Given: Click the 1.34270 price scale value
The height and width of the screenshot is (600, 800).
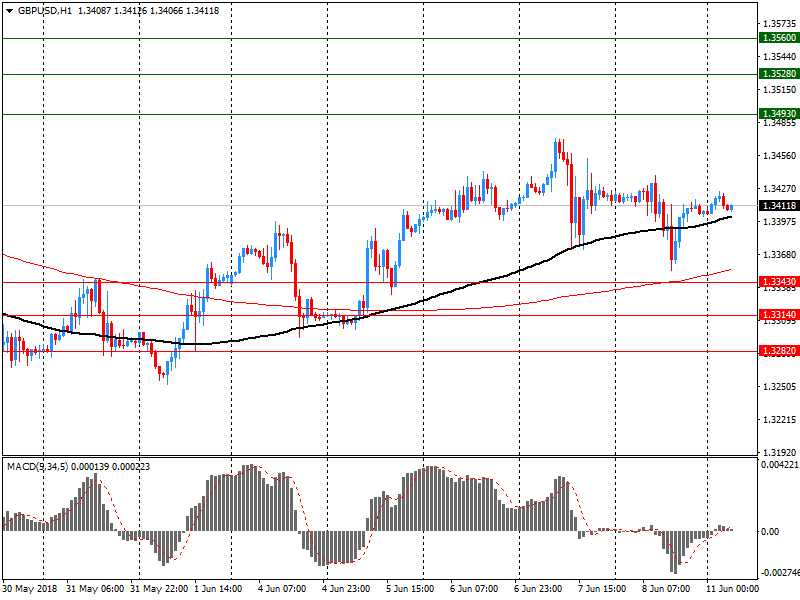Looking at the screenshot, I should (x=779, y=189).
